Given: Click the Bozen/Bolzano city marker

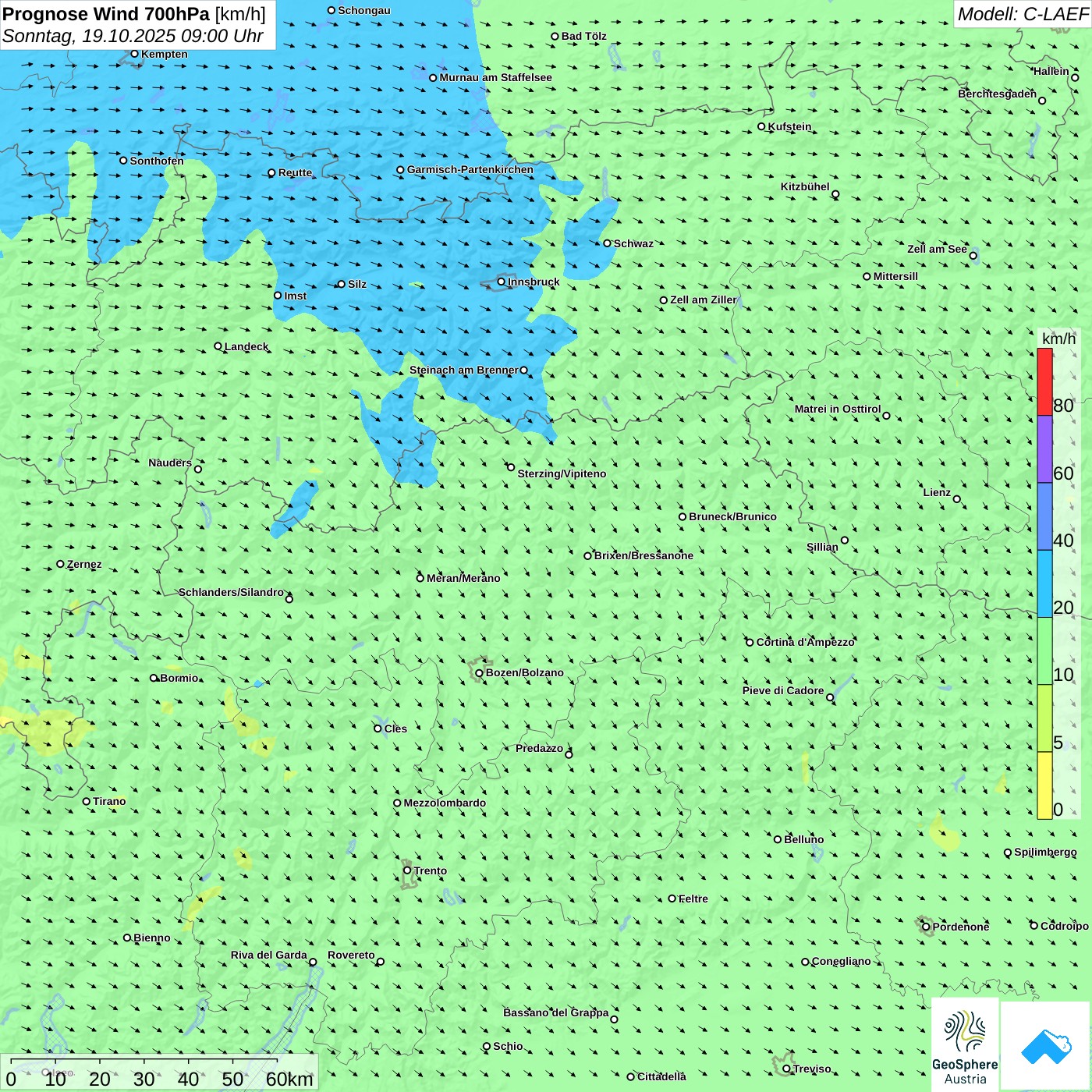Looking at the screenshot, I should click(480, 672).
